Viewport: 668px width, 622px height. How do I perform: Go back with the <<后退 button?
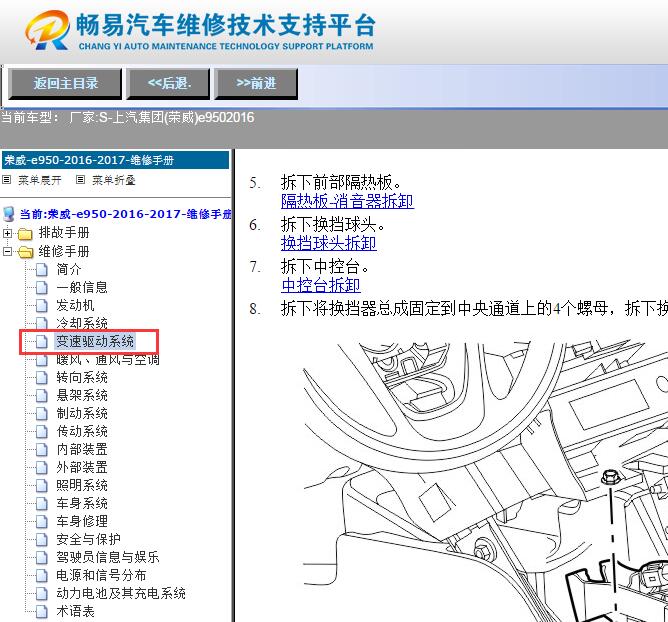click(x=169, y=83)
